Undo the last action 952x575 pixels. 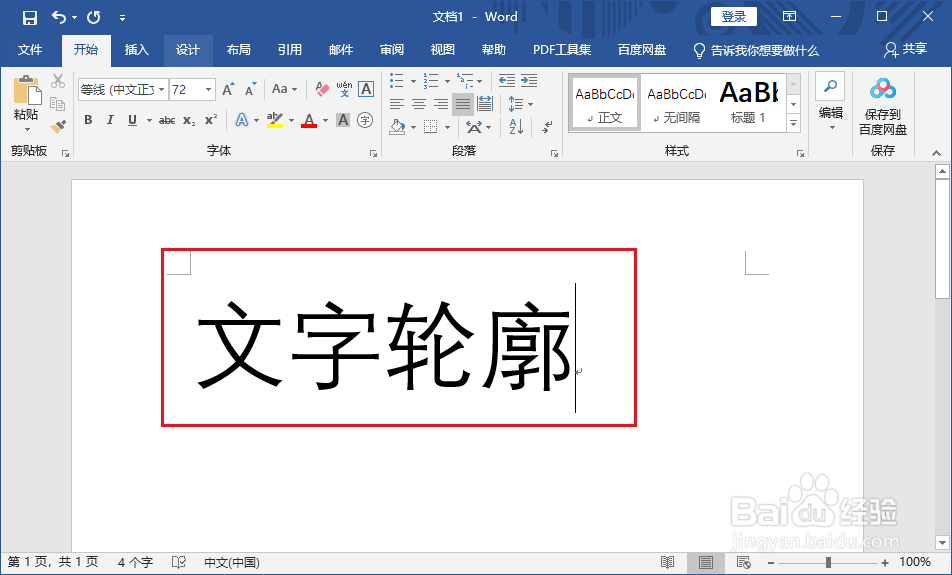[x=59, y=18]
